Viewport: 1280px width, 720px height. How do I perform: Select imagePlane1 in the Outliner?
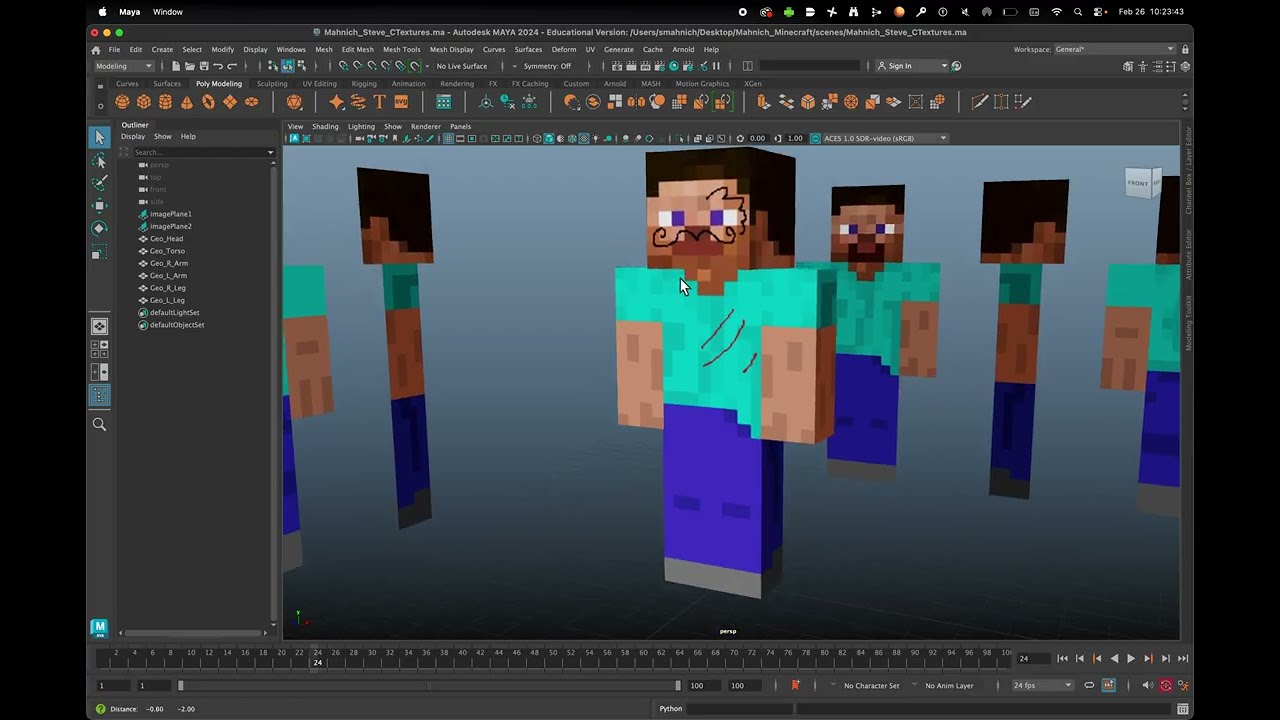pyautogui.click(x=170, y=214)
